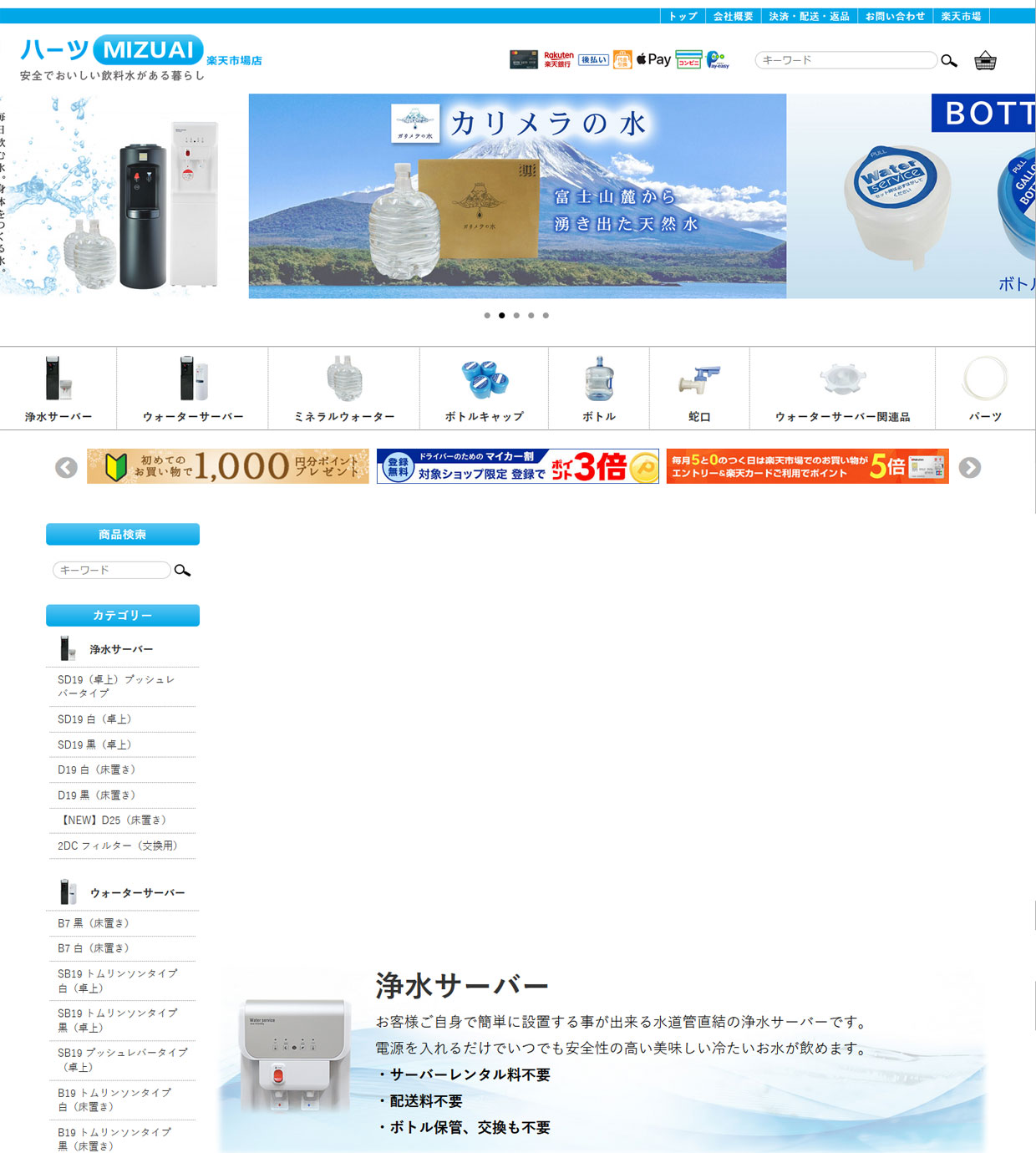Screen dimensions: 1036x1153
Task: Click the 楽天カード ポイント5倍 banner
Action: pyautogui.click(x=807, y=466)
